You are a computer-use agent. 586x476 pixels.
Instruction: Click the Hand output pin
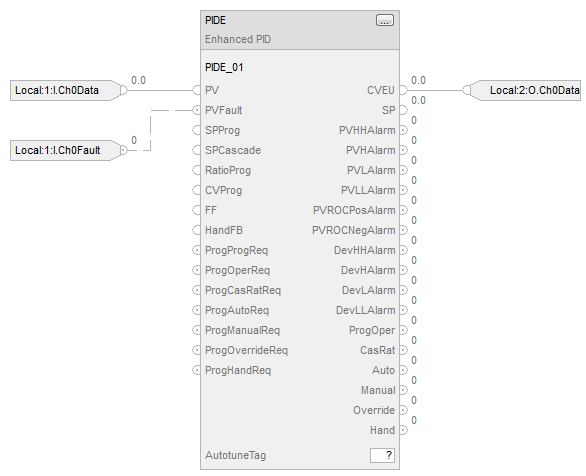pos(403,430)
